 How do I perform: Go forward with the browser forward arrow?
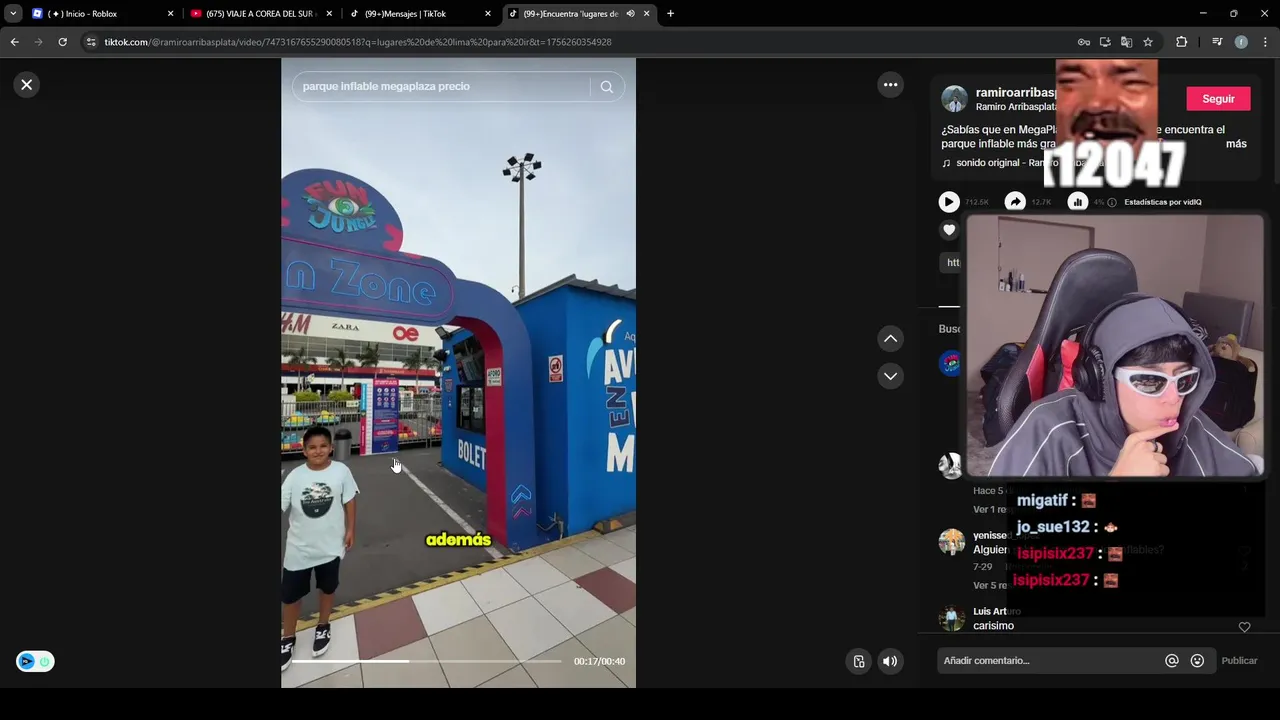pyautogui.click(x=38, y=42)
